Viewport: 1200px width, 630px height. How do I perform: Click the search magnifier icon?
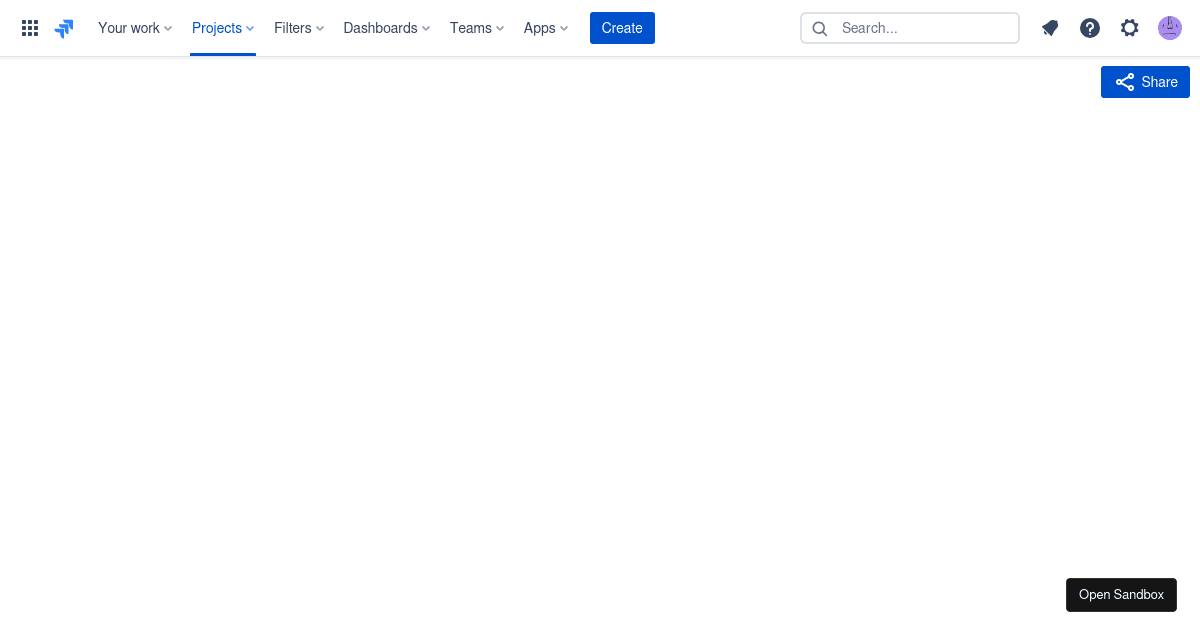coord(819,28)
